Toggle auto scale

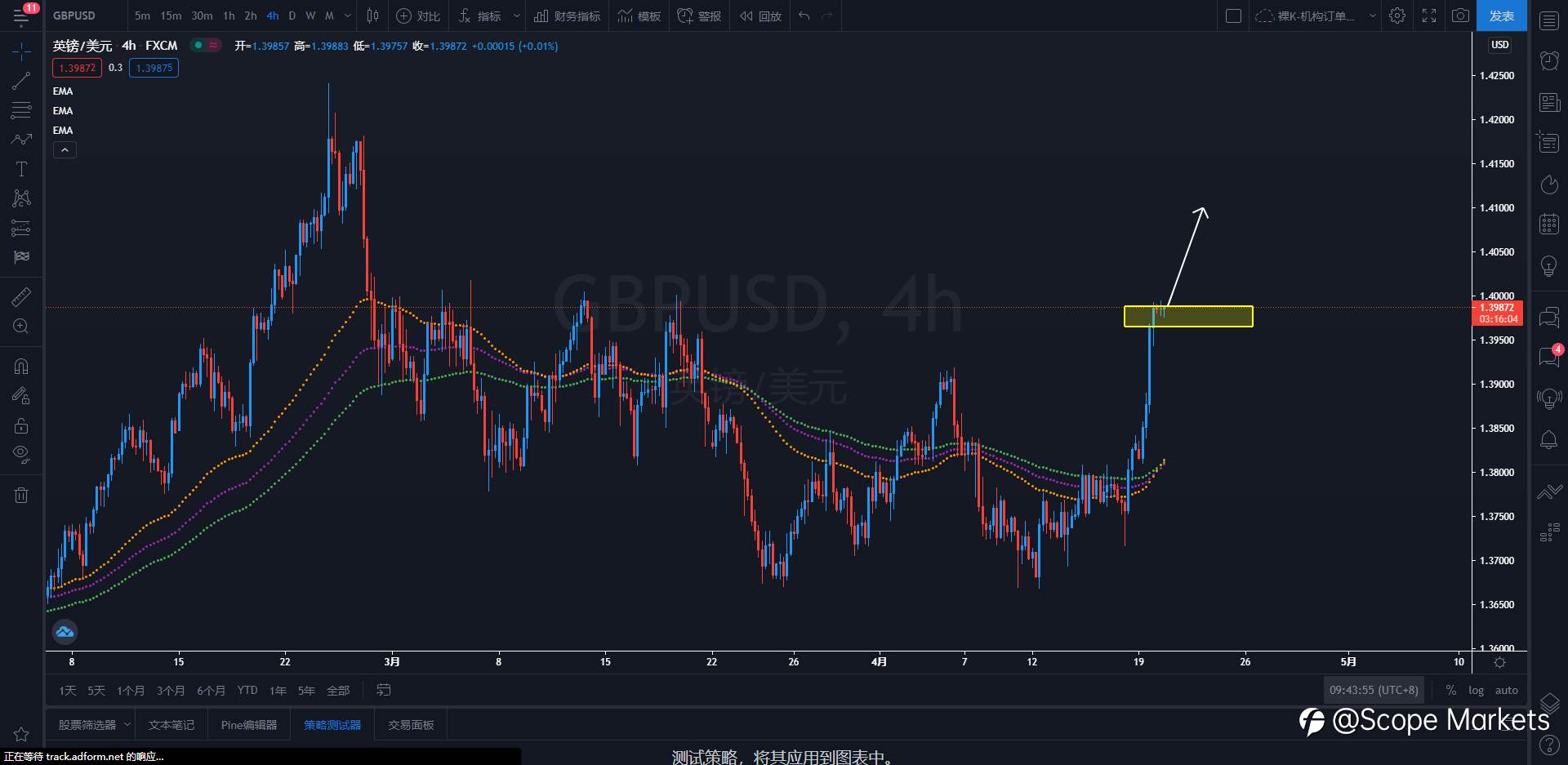pyautogui.click(x=1506, y=691)
